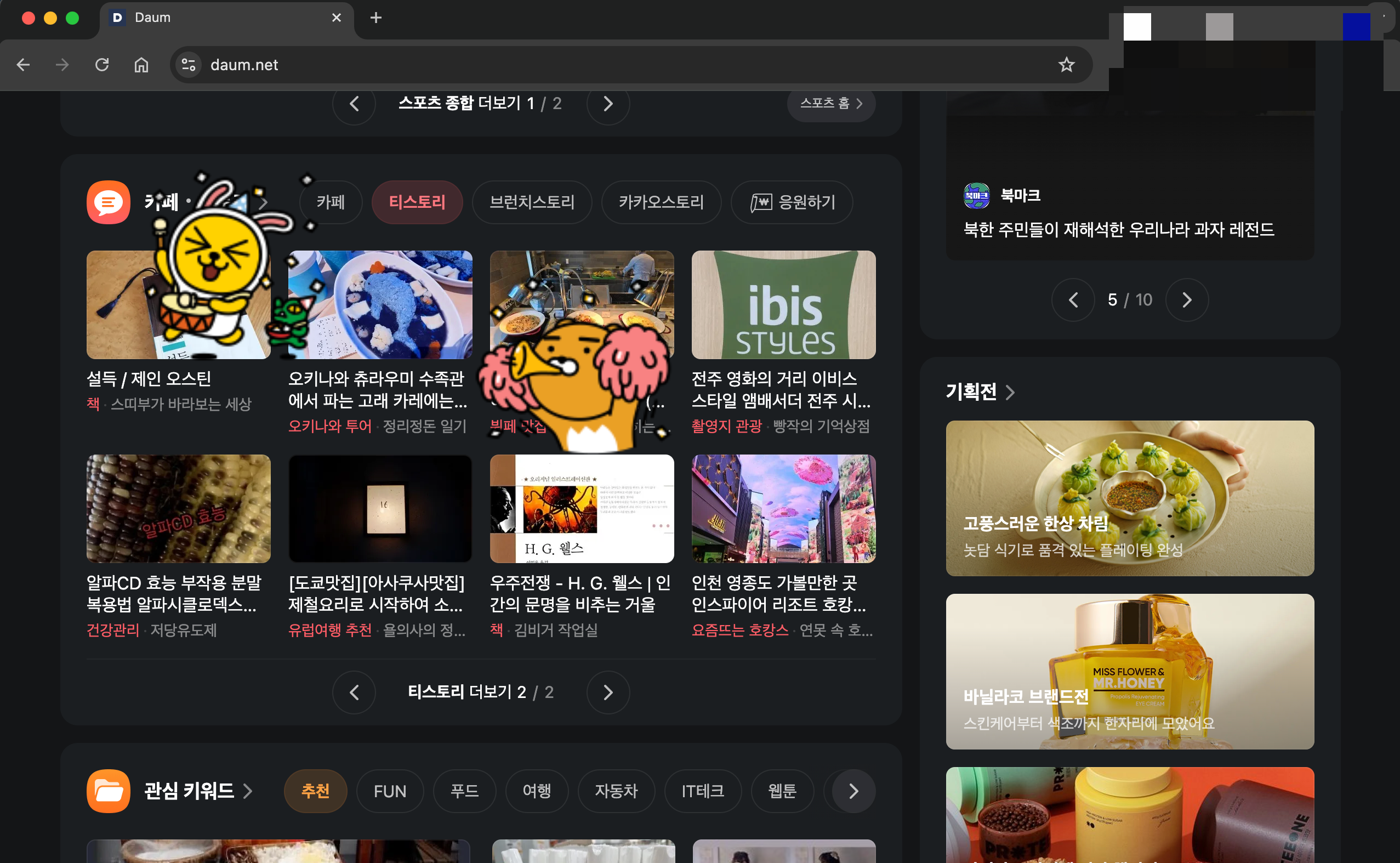The image size is (1400, 863).
Task: Go to next 티스토리 더보기 page
Action: tap(607, 692)
